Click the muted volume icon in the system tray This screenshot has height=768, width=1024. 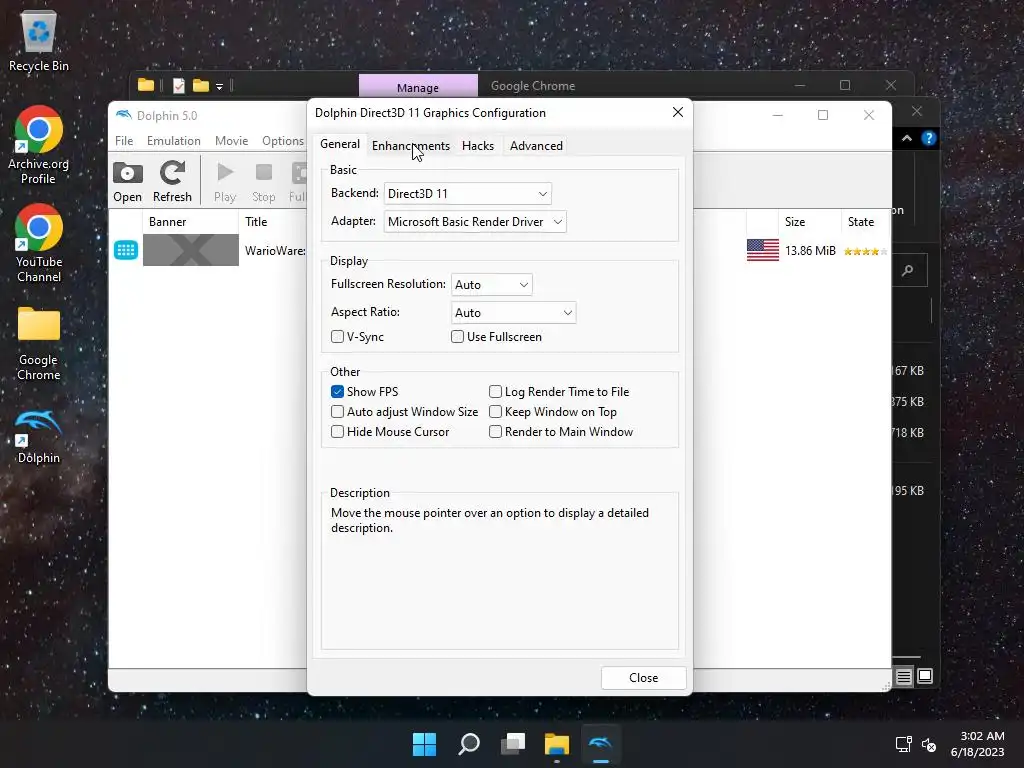(929, 744)
